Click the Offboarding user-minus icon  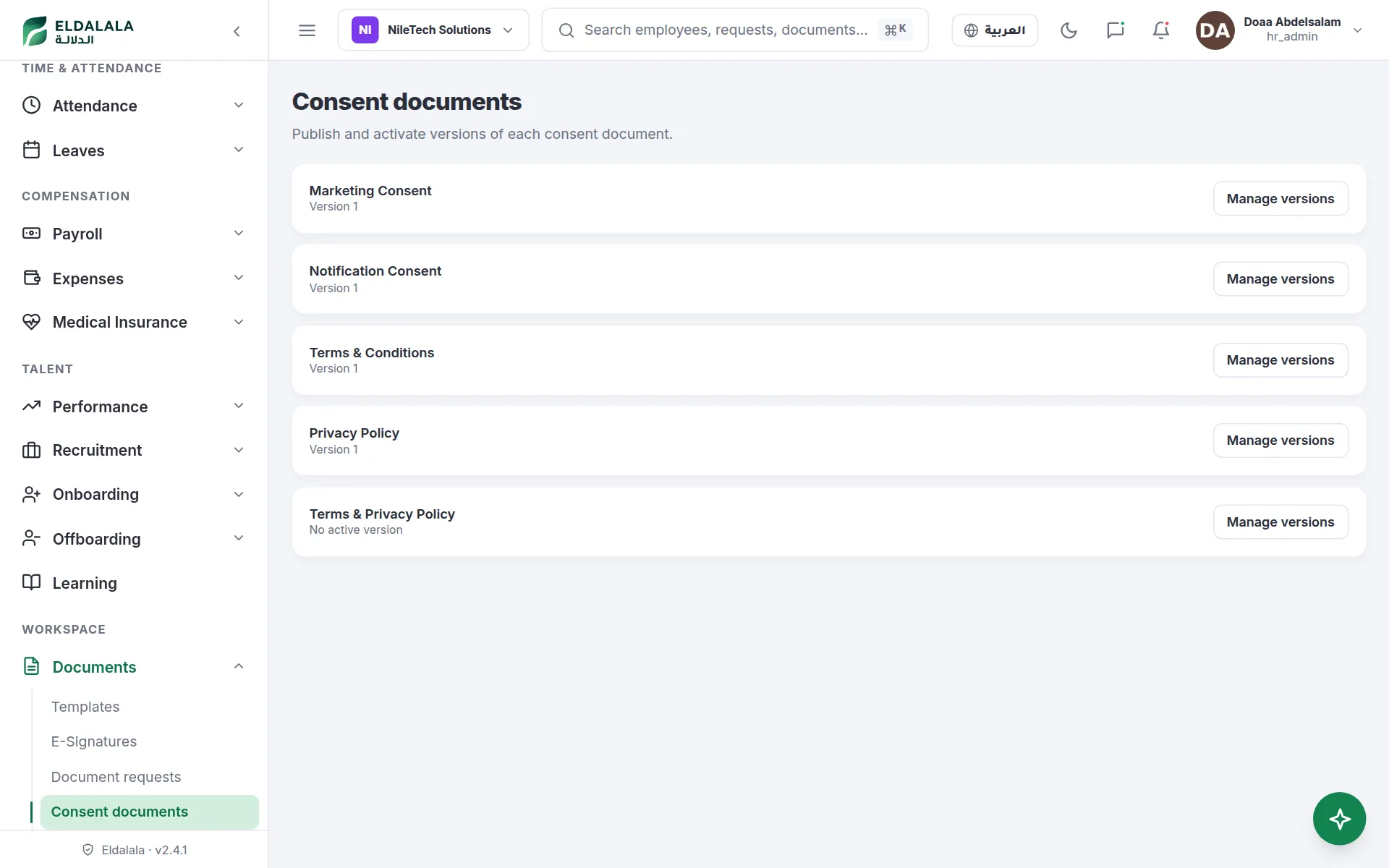tap(31, 538)
